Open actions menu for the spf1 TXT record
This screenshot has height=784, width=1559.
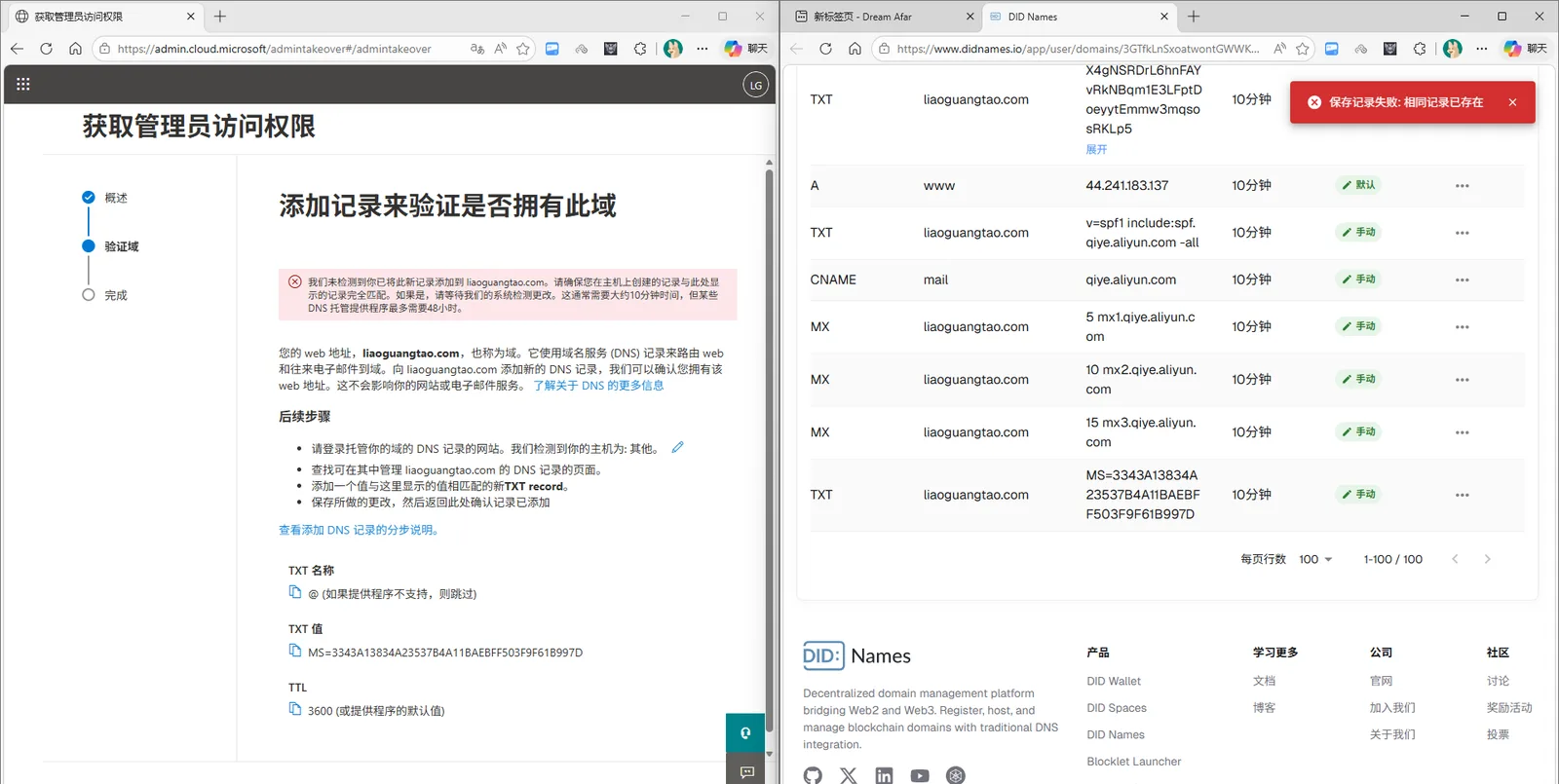click(1463, 233)
